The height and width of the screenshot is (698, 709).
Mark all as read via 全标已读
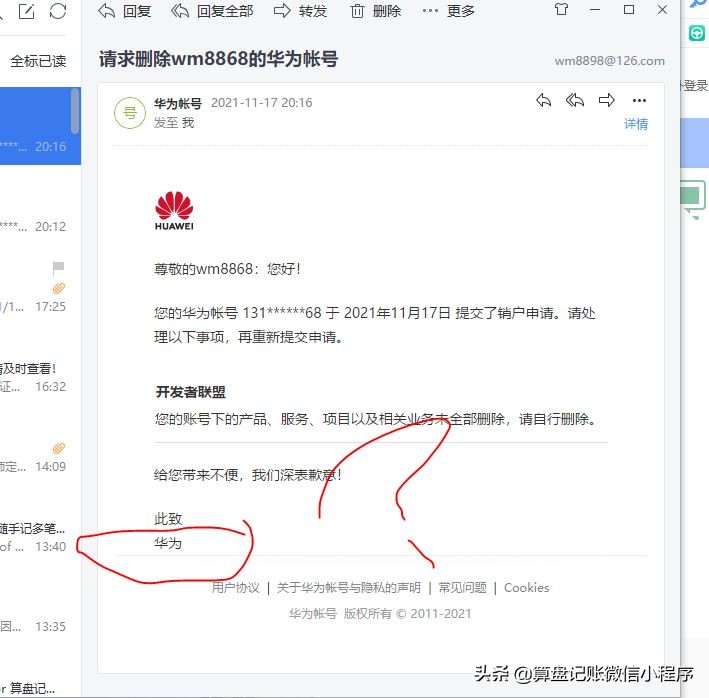[38, 61]
